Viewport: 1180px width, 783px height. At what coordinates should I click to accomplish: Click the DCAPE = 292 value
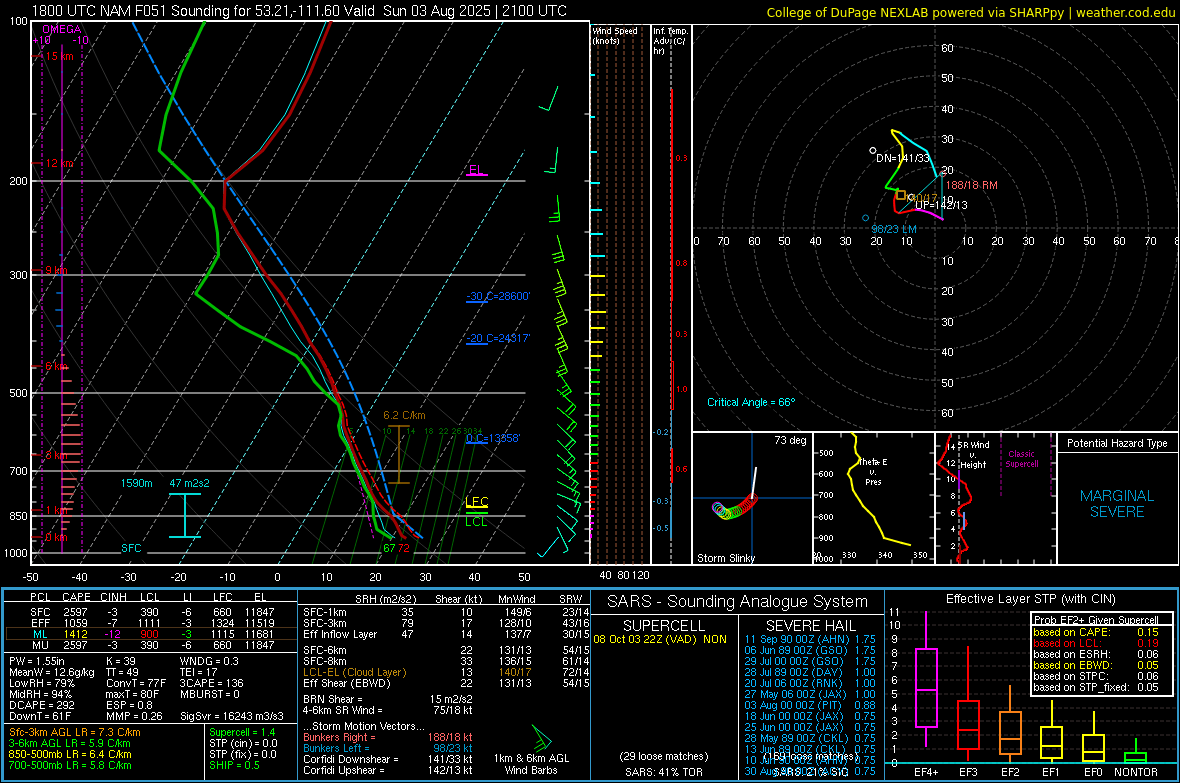click(x=41, y=705)
